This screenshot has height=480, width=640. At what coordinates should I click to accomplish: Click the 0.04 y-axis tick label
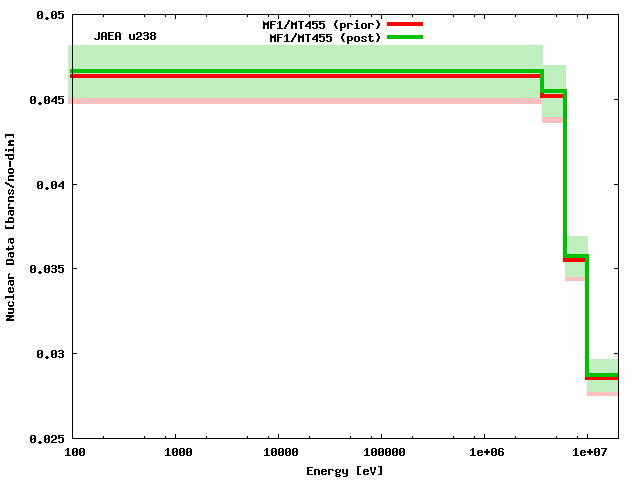(x=51, y=185)
